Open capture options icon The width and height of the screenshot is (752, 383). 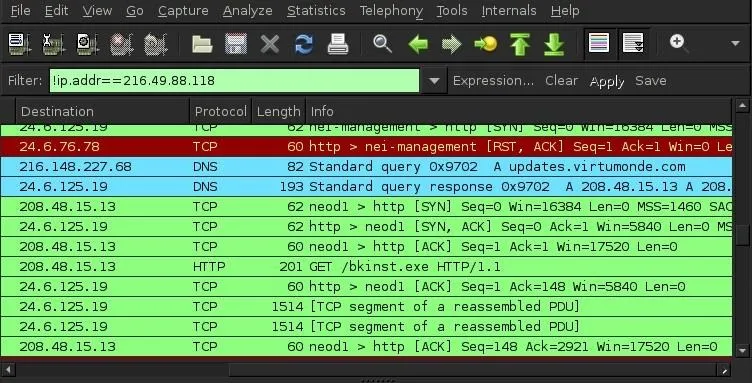[x=53, y=44]
